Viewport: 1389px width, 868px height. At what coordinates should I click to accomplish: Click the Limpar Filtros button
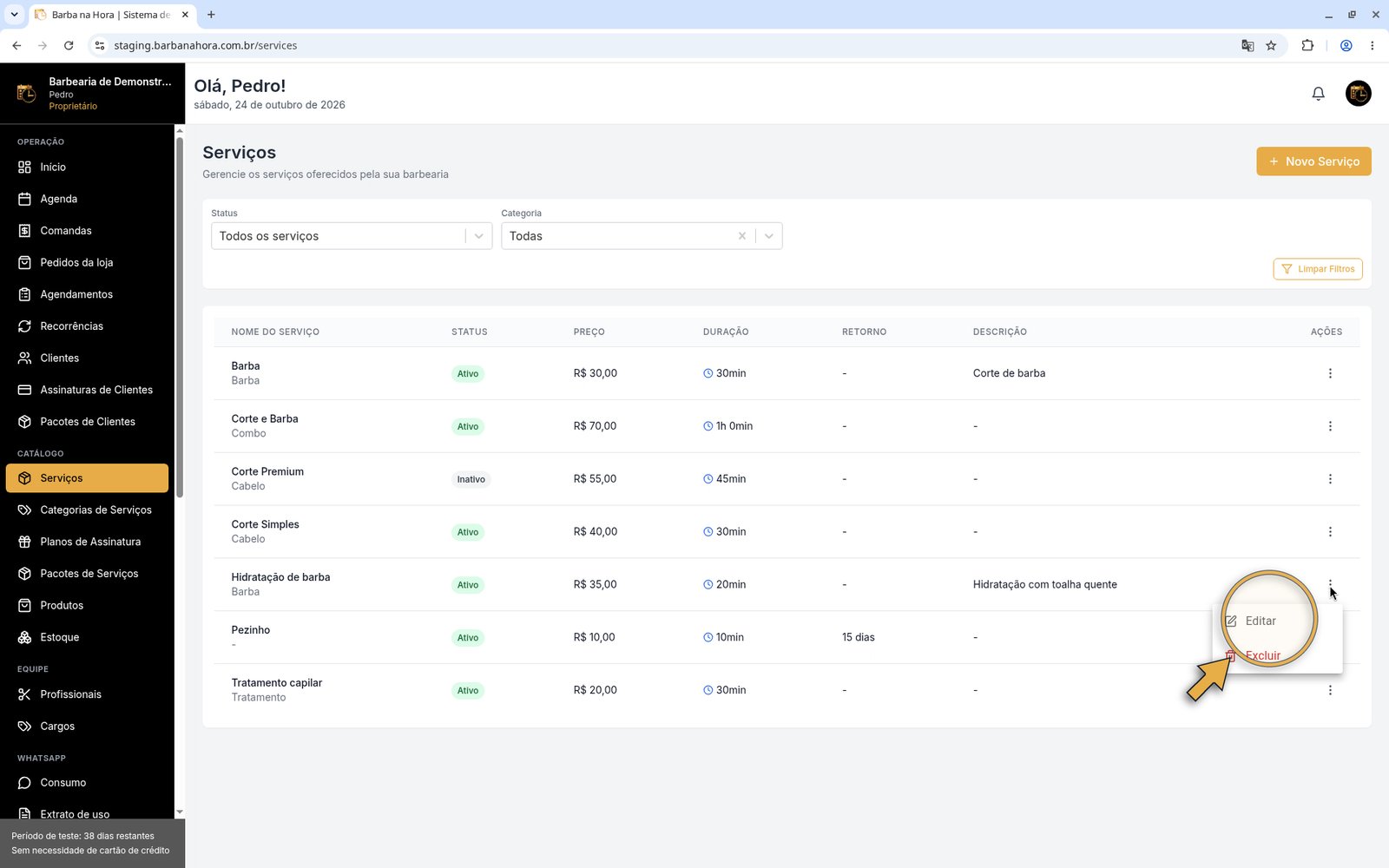click(1318, 269)
